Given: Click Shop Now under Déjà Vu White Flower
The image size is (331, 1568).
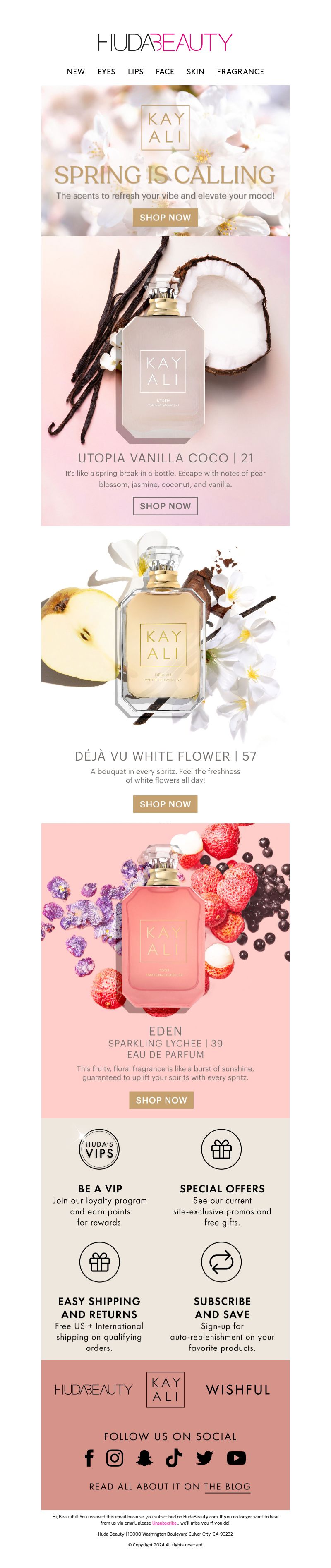Looking at the screenshot, I should [x=165, y=804].
